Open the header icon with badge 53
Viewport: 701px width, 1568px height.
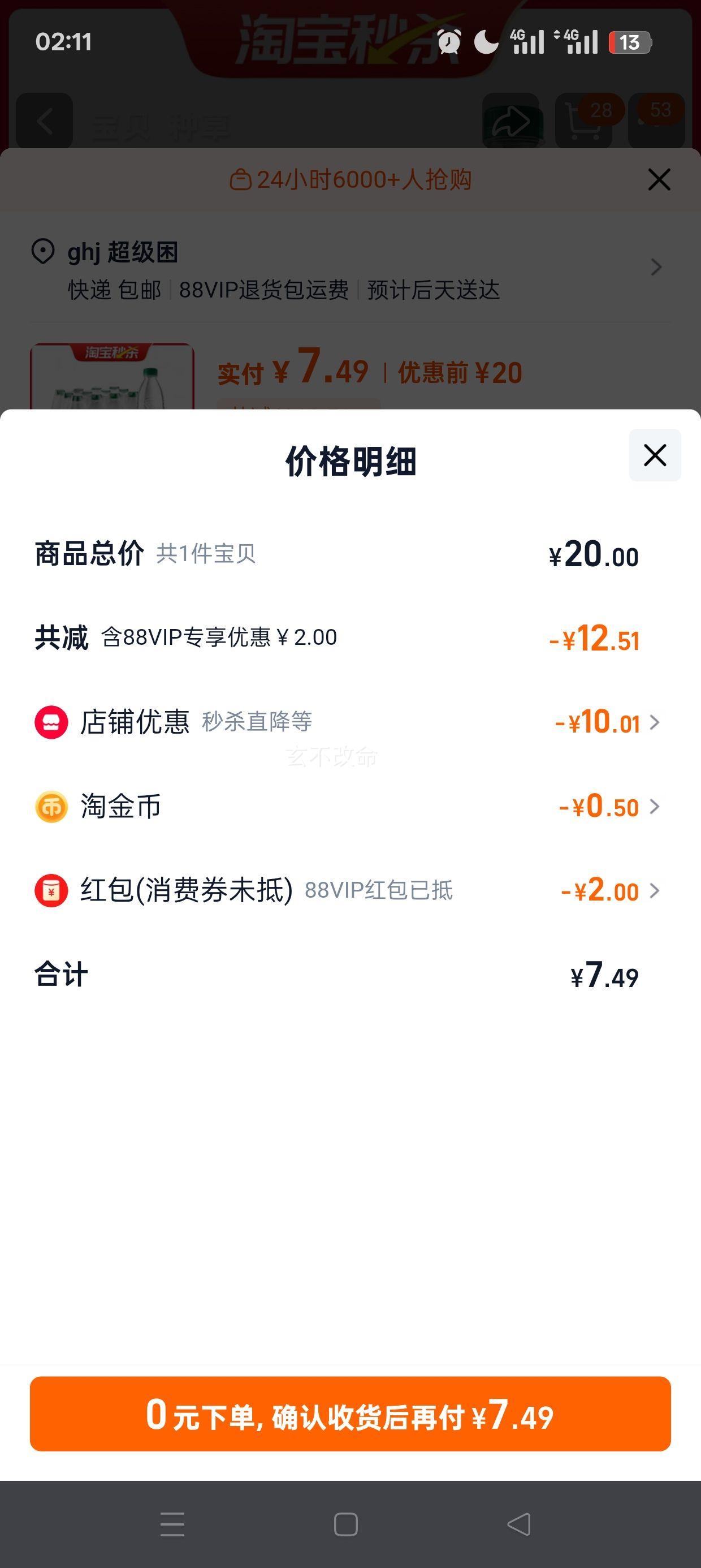click(x=656, y=120)
